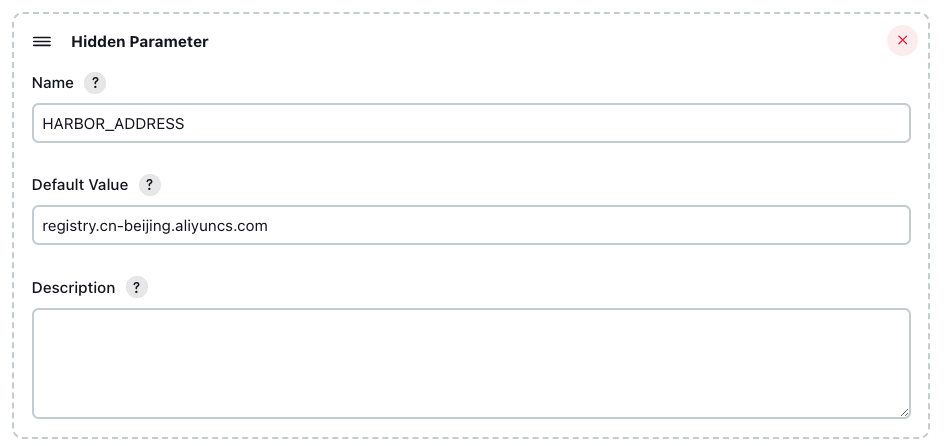Click the three-line reorder icon at top-left
Viewport: 947px width, 446px height.
click(x=42, y=42)
